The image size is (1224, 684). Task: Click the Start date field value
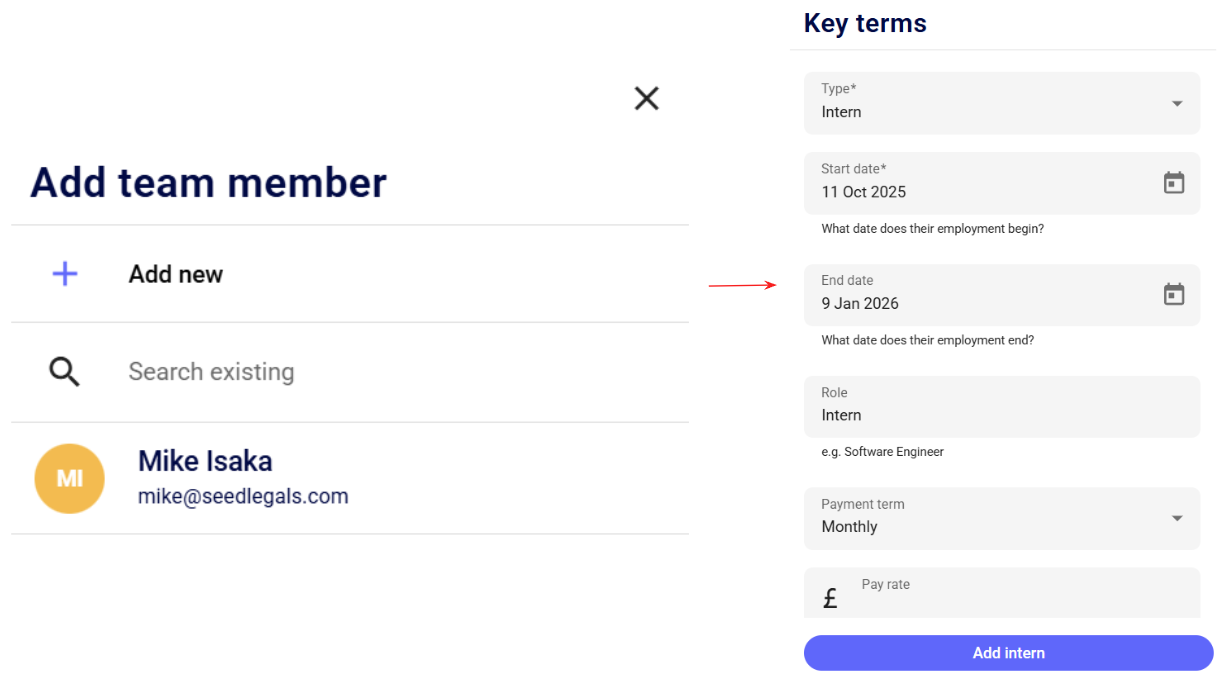coord(864,192)
